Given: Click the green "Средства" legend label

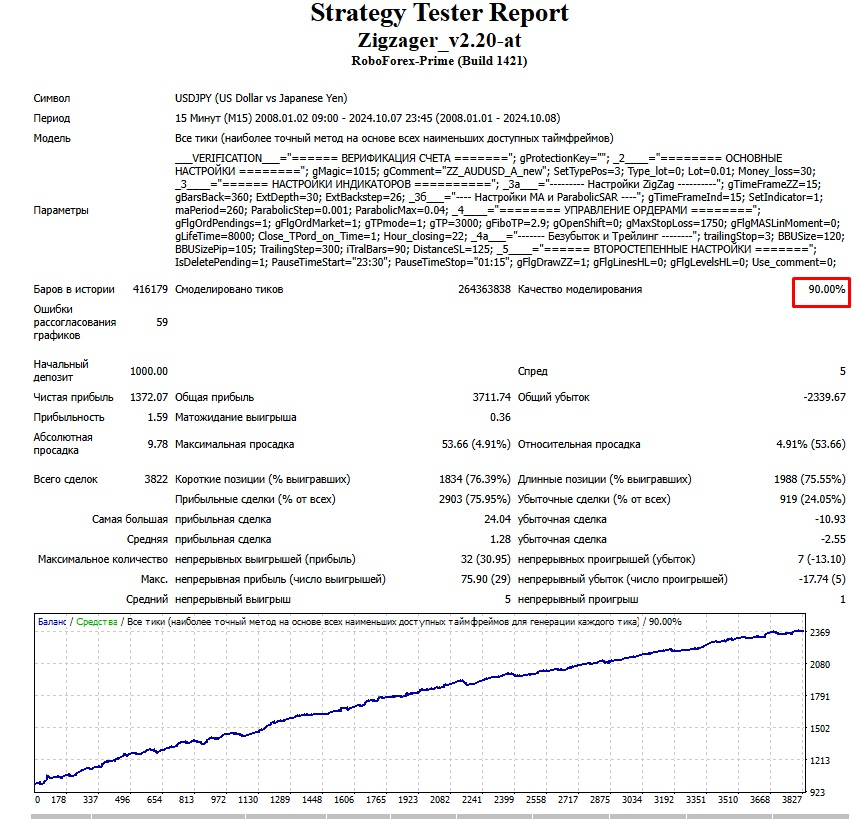Looking at the screenshot, I should click(x=97, y=621).
